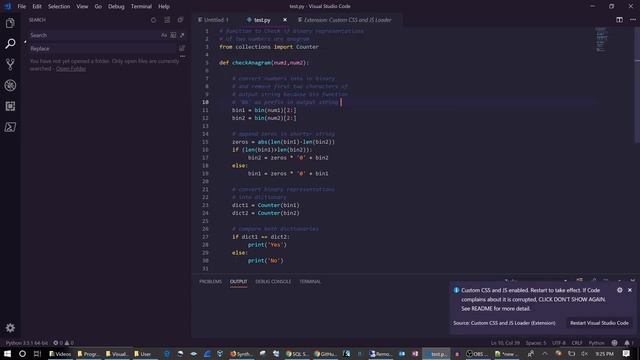Switch to Extension: Custom CSS and JS Loader tab
The image size is (640, 360).
[347, 20]
